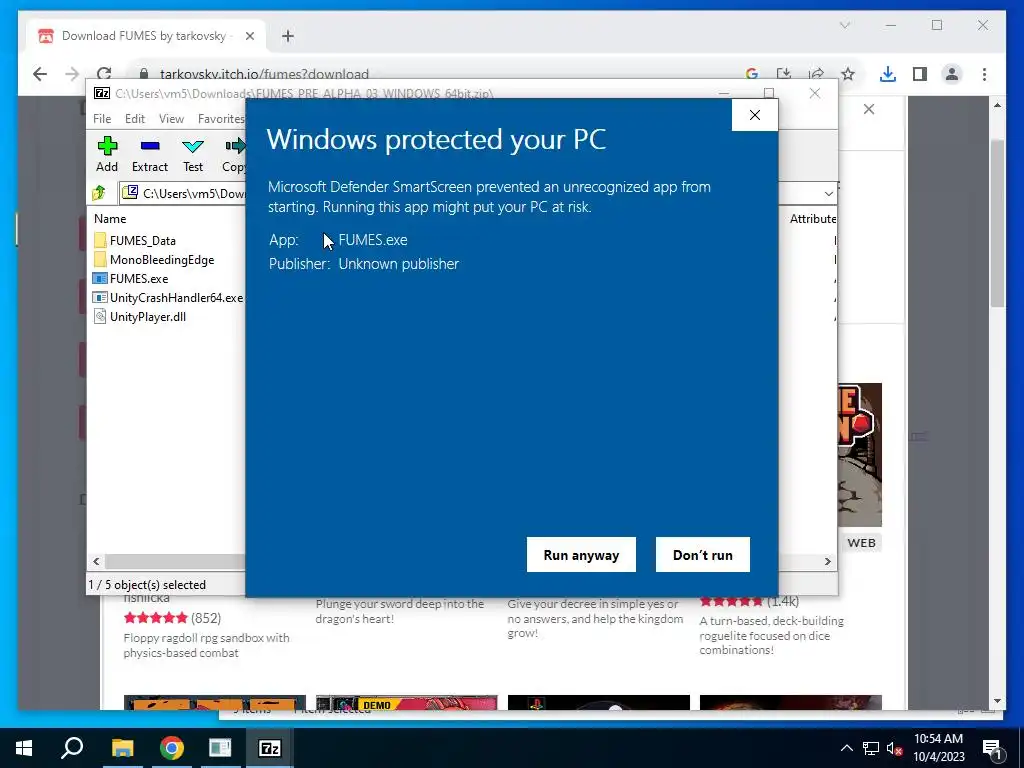The width and height of the screenshot is (1024, 768).
Task: Choose Don't run in SmartScreen dialog
Action: coord(703,554)
